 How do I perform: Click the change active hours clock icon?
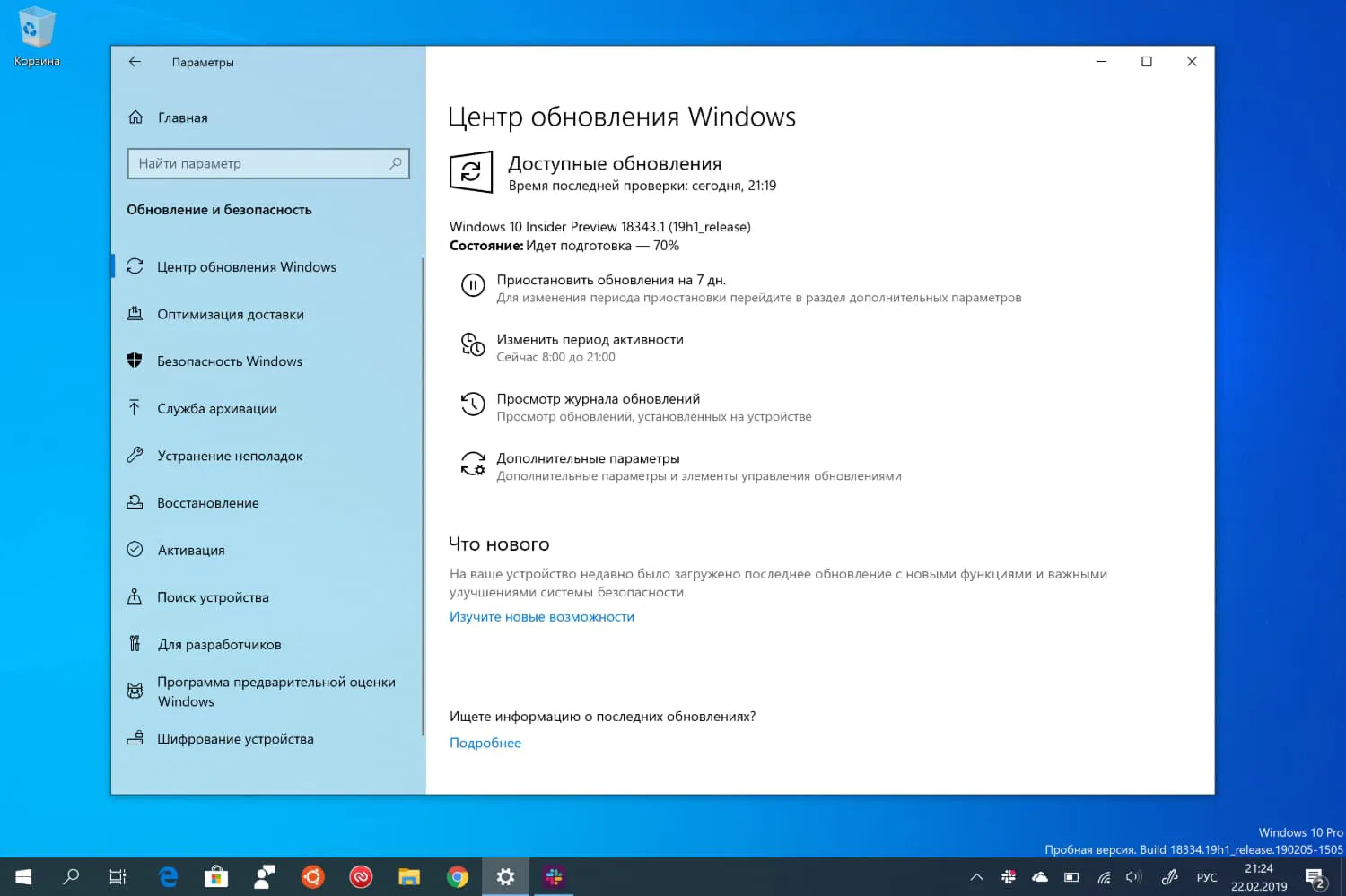[x=473, y=344]
